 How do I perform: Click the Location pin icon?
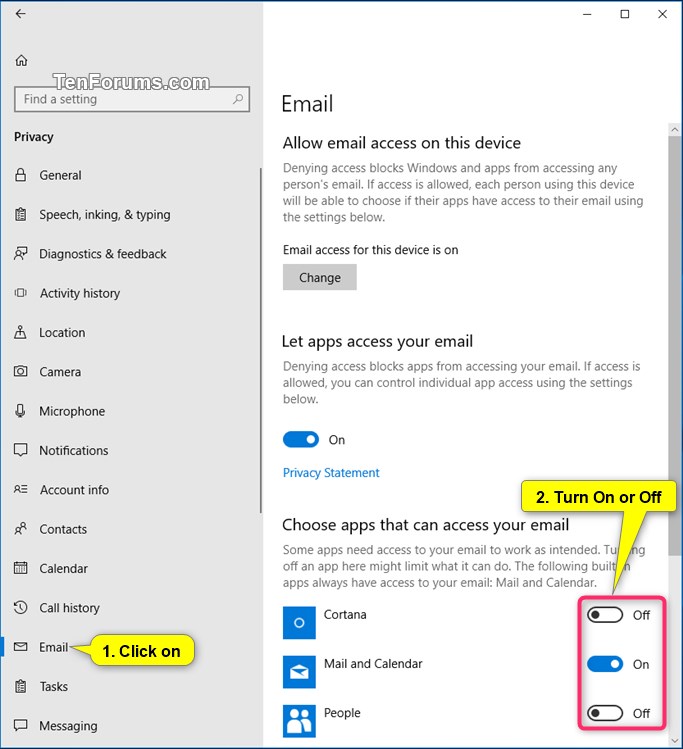click(x=21, y=332)
